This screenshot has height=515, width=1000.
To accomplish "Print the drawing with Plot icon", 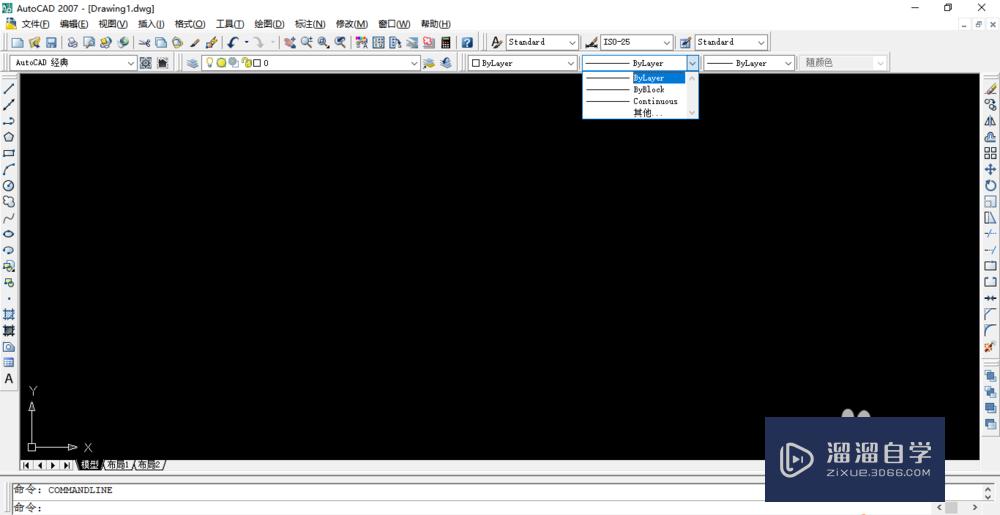I will click(73, 42).
